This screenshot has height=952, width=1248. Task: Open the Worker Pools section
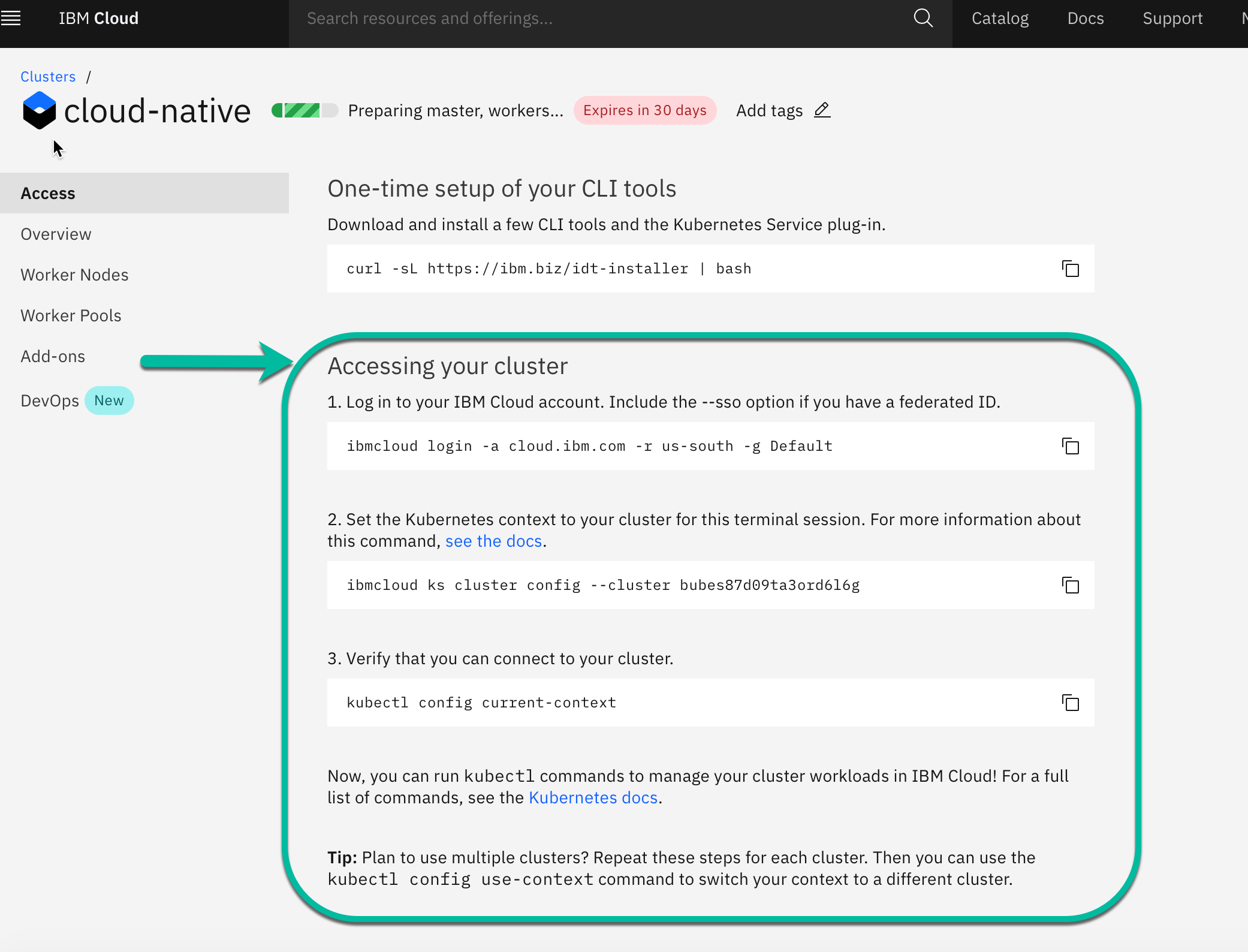[x=71, y=315]
